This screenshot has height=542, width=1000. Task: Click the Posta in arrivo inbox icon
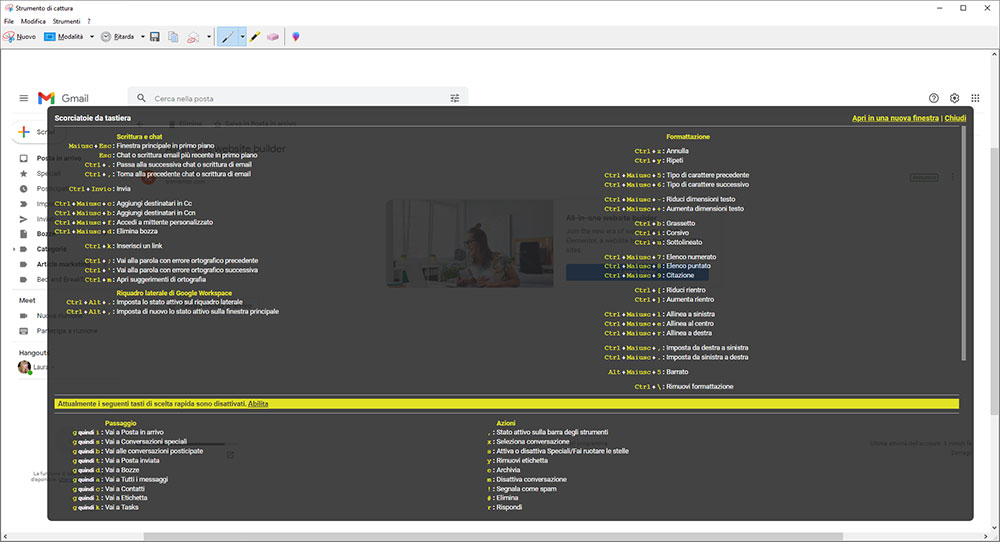click(x=24, y=158)
